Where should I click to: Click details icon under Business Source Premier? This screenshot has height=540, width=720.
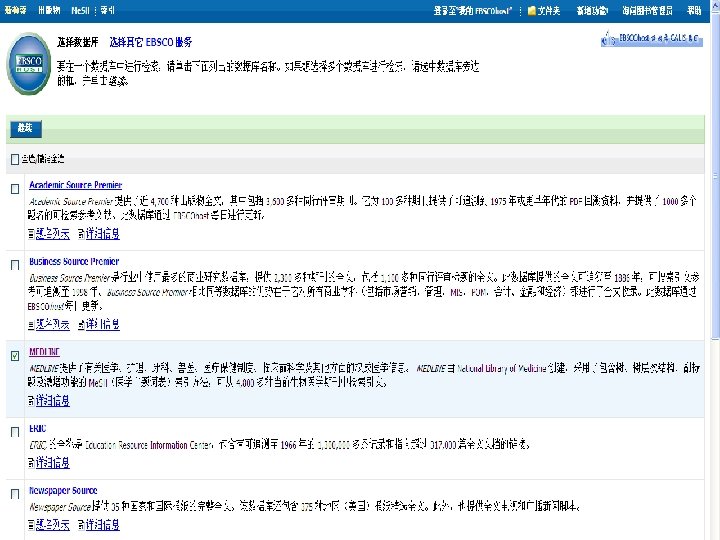point(81,325)
